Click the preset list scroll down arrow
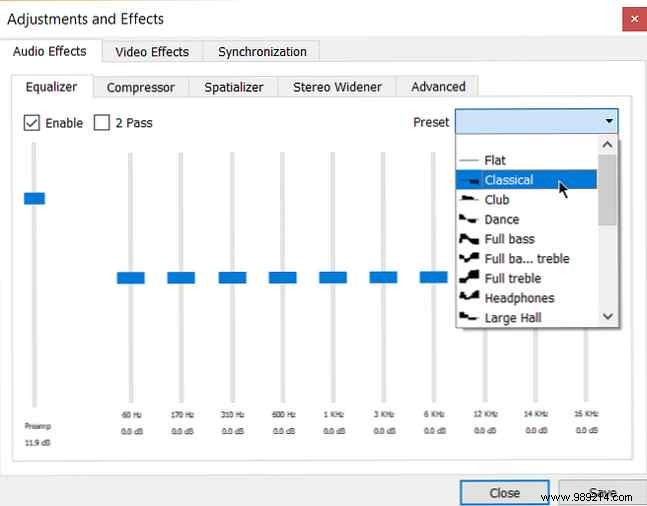The image size is (647, 506). click(607, 317)
